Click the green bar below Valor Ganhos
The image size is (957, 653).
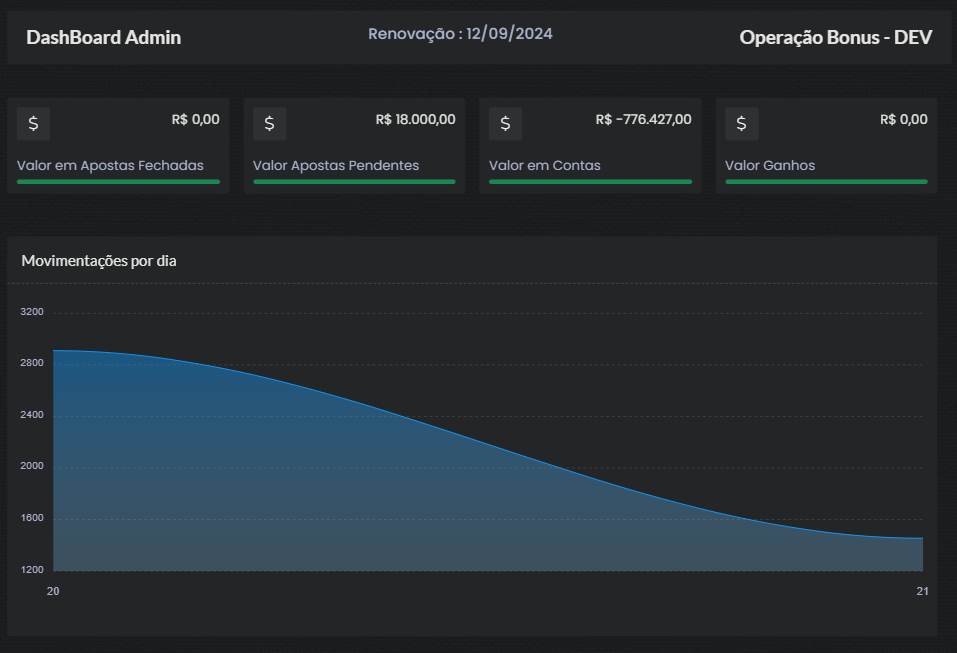pyautogui.click(x=826, y=182)
